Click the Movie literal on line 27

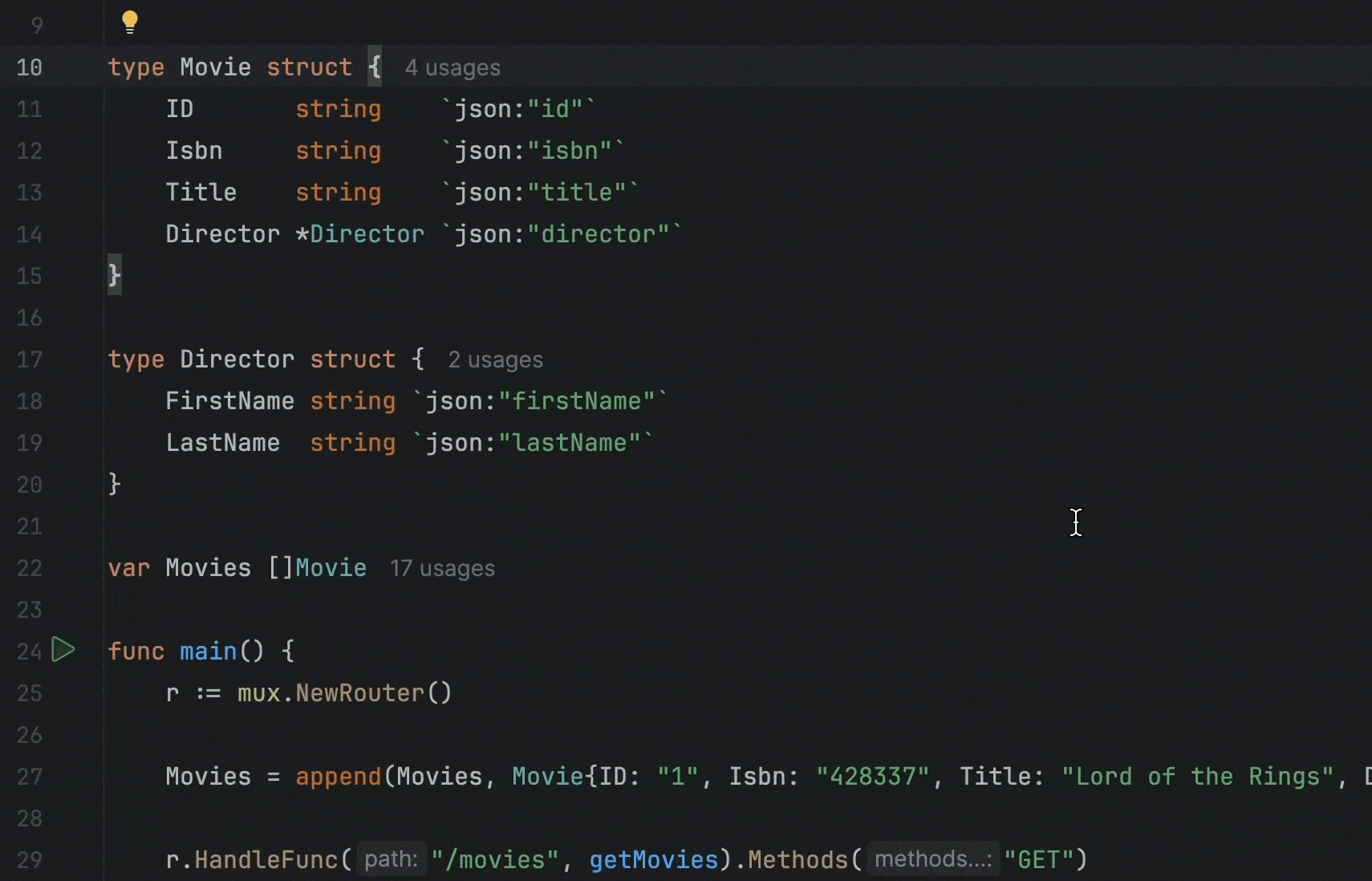point(548,777)
